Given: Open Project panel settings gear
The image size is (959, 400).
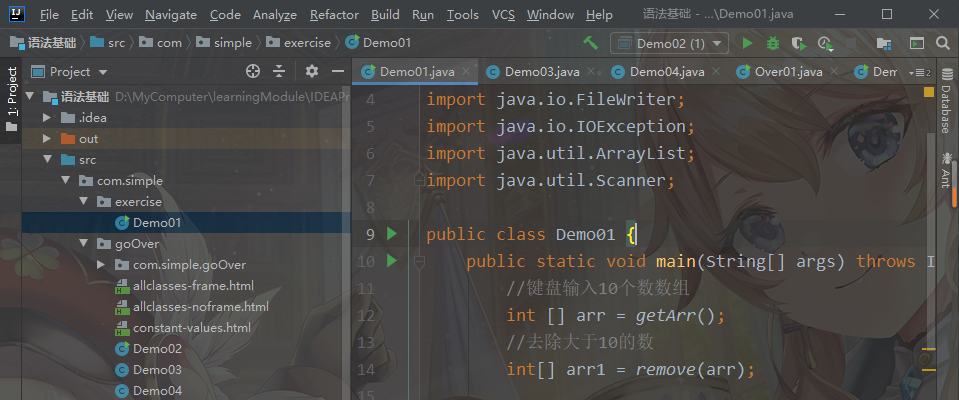Looking at the screenshot, I should click(x=312, y=72).
